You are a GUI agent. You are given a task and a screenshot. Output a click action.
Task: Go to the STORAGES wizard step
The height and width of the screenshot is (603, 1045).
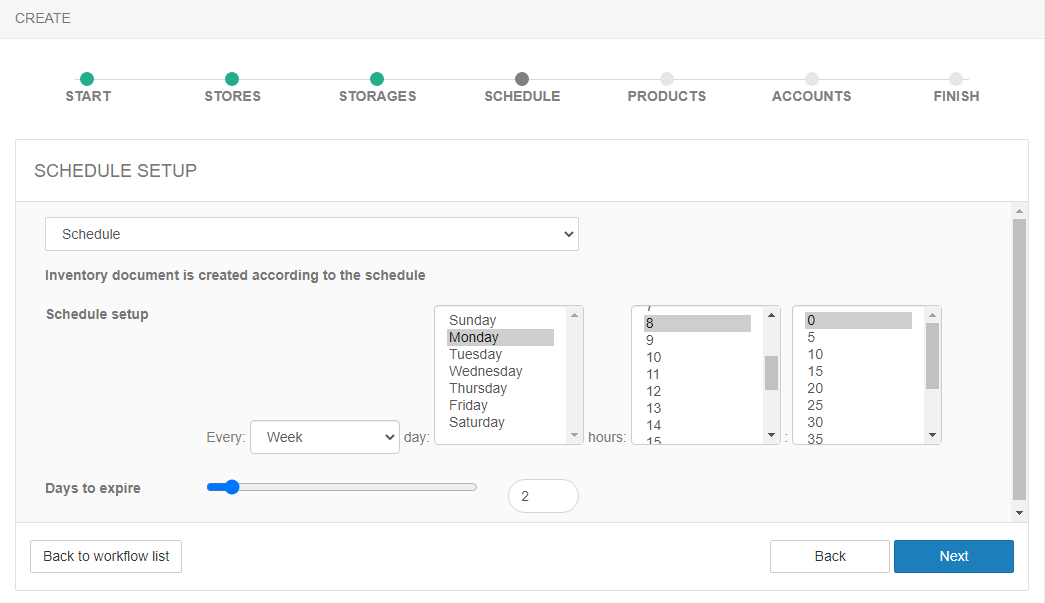[377, 79]
